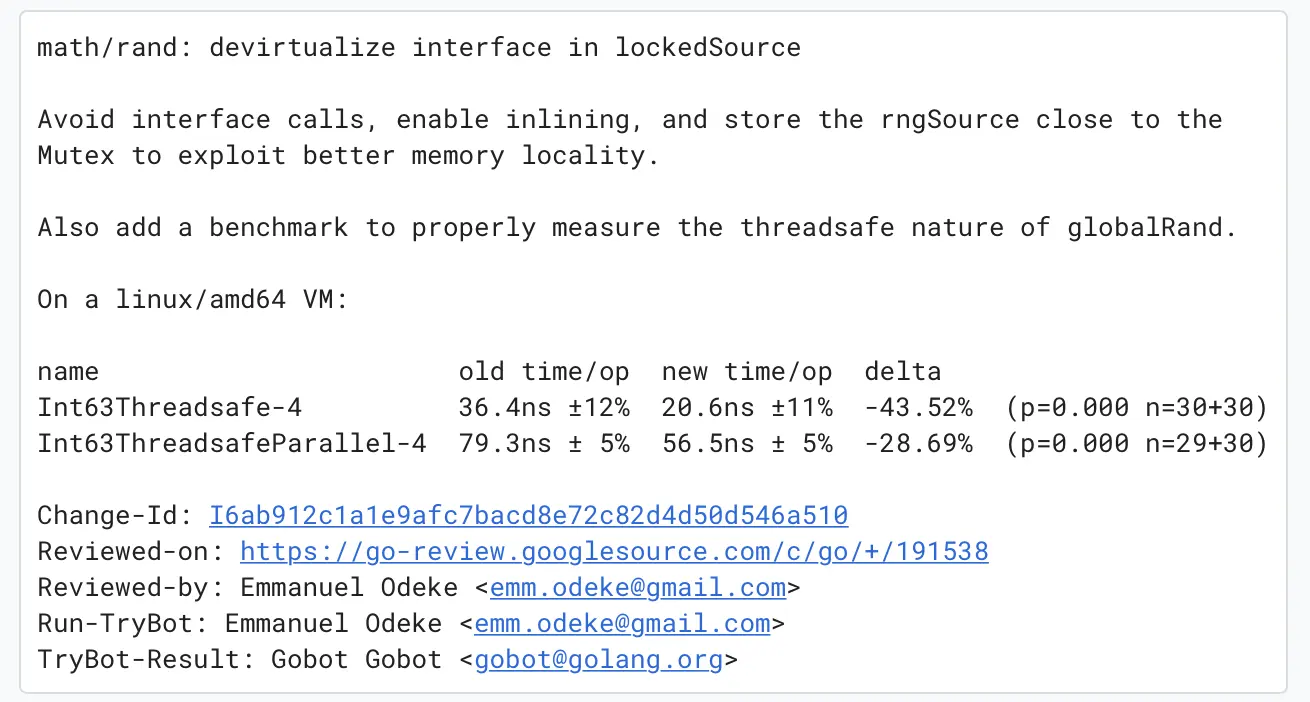Viewport: 1310px width, 702px height.
Task: Open the go-review.googlesource.com review URL
Action: [x=614, y=552]
